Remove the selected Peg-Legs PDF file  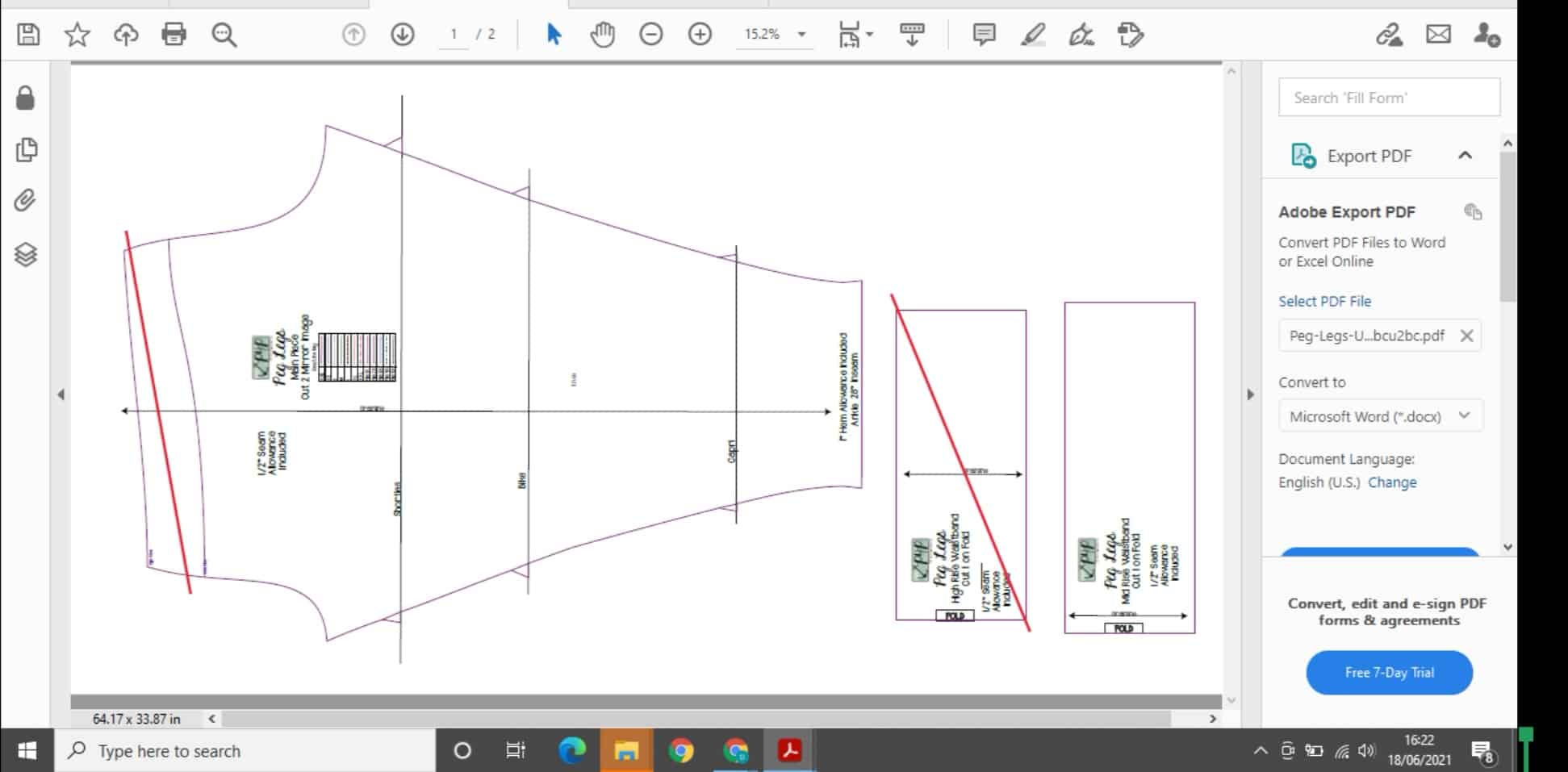1466,336
